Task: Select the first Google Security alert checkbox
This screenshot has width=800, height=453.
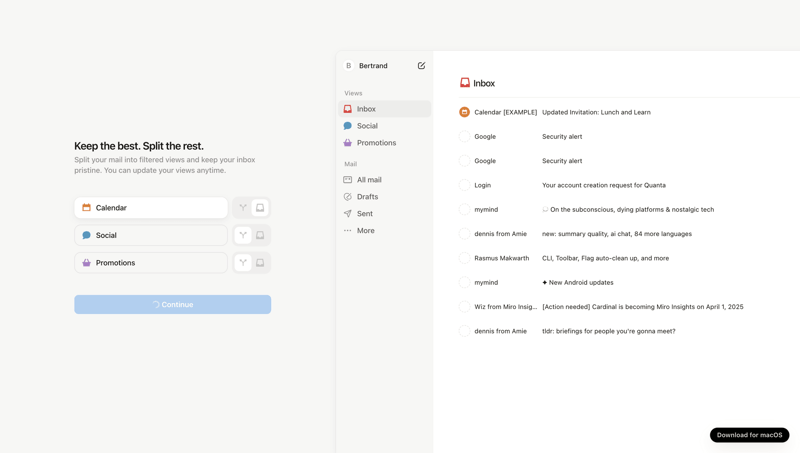Action: tap(464, 136)
